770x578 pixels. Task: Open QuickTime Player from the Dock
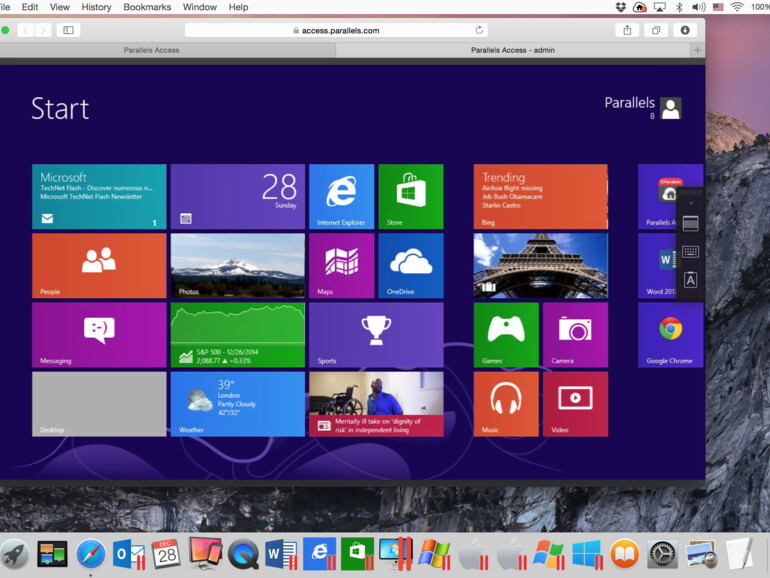point(243,555)
